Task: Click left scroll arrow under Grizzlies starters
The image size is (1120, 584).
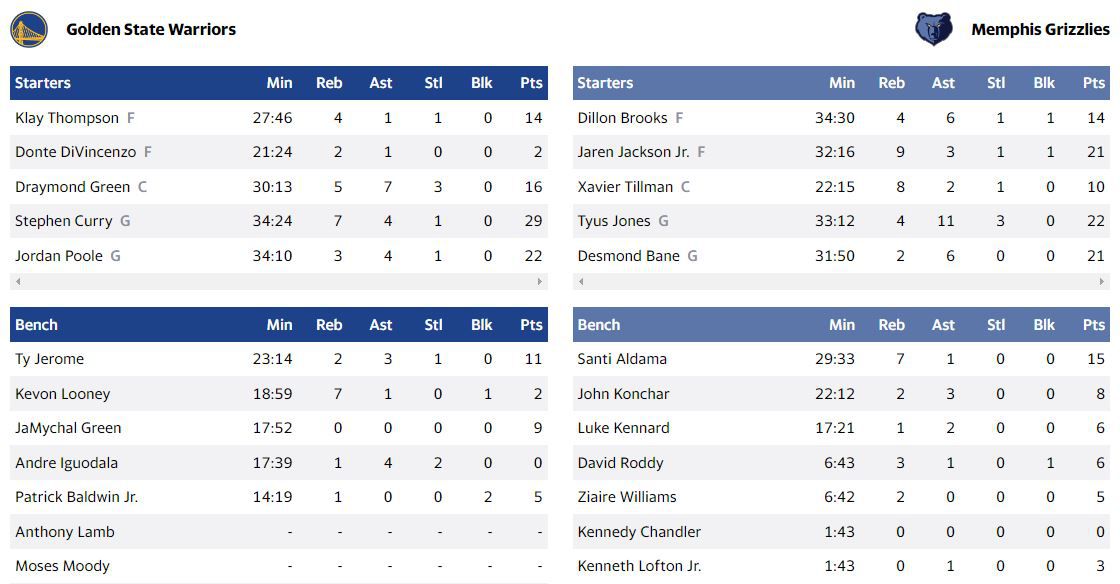Action: (x=581, y=281)
